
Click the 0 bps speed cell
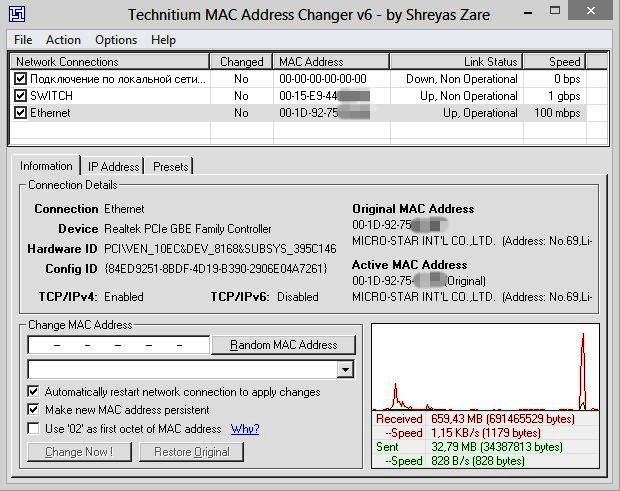[567, 79]
